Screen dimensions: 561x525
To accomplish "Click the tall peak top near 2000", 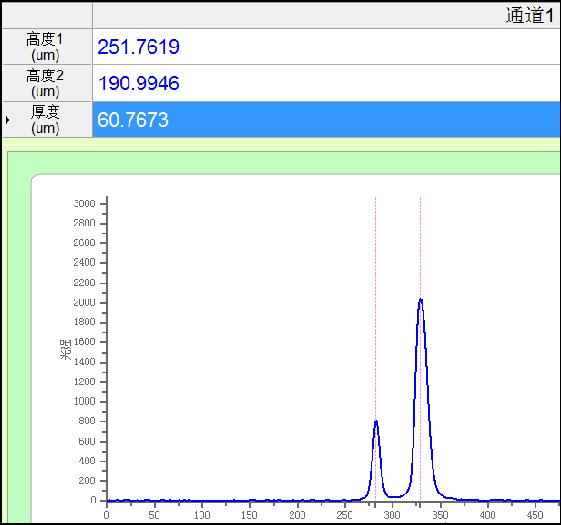I will coord(421,300).
